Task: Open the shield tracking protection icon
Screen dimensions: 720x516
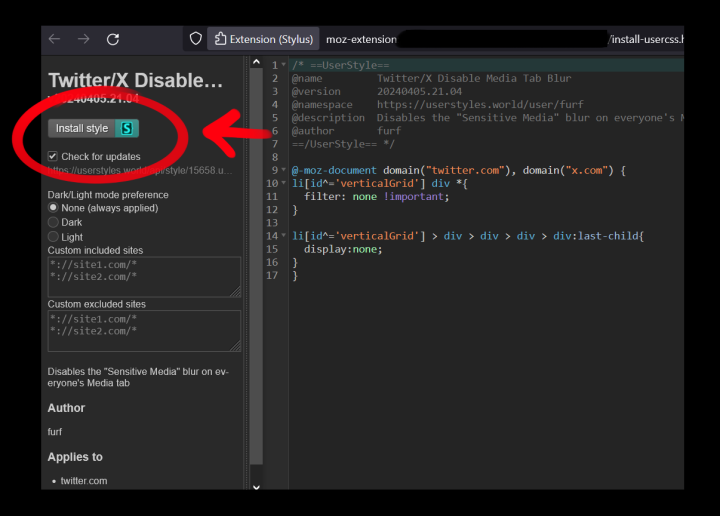Action: [x=196, y=39]
